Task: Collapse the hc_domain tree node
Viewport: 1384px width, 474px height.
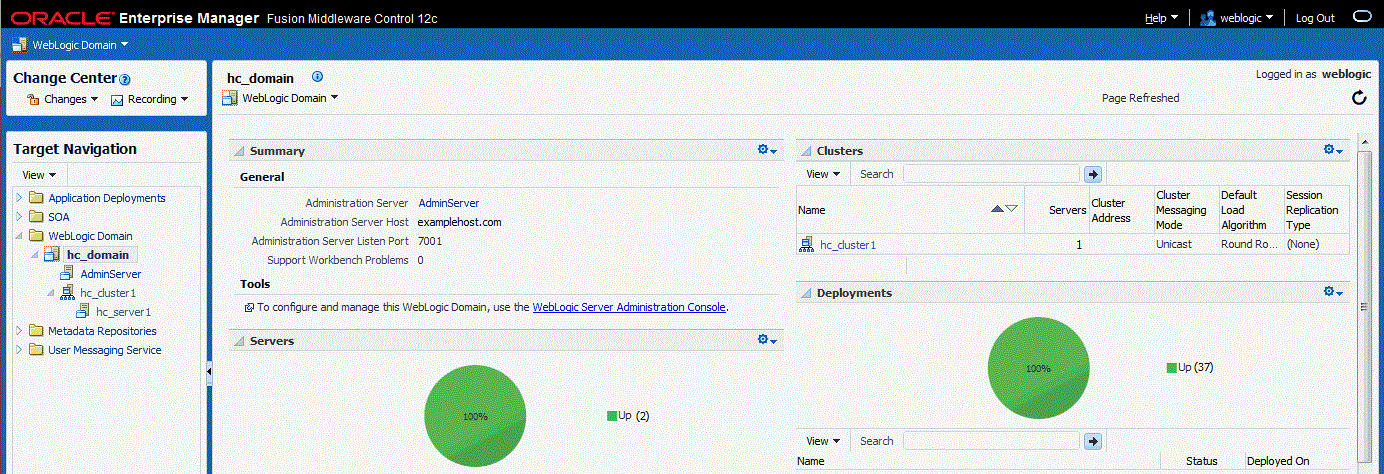Action: click(35, 255)
